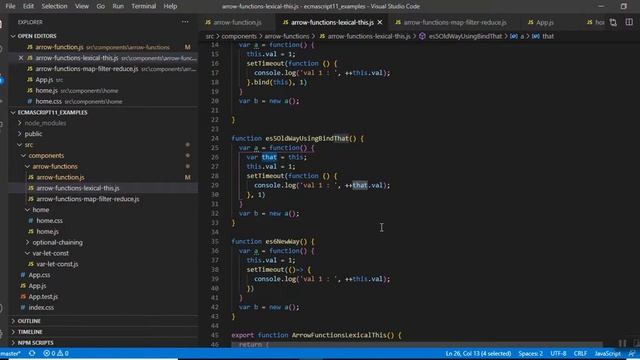This screenshot has height=360, width=640.
Task: Open the Go menu
Action: tap(100, 6)
